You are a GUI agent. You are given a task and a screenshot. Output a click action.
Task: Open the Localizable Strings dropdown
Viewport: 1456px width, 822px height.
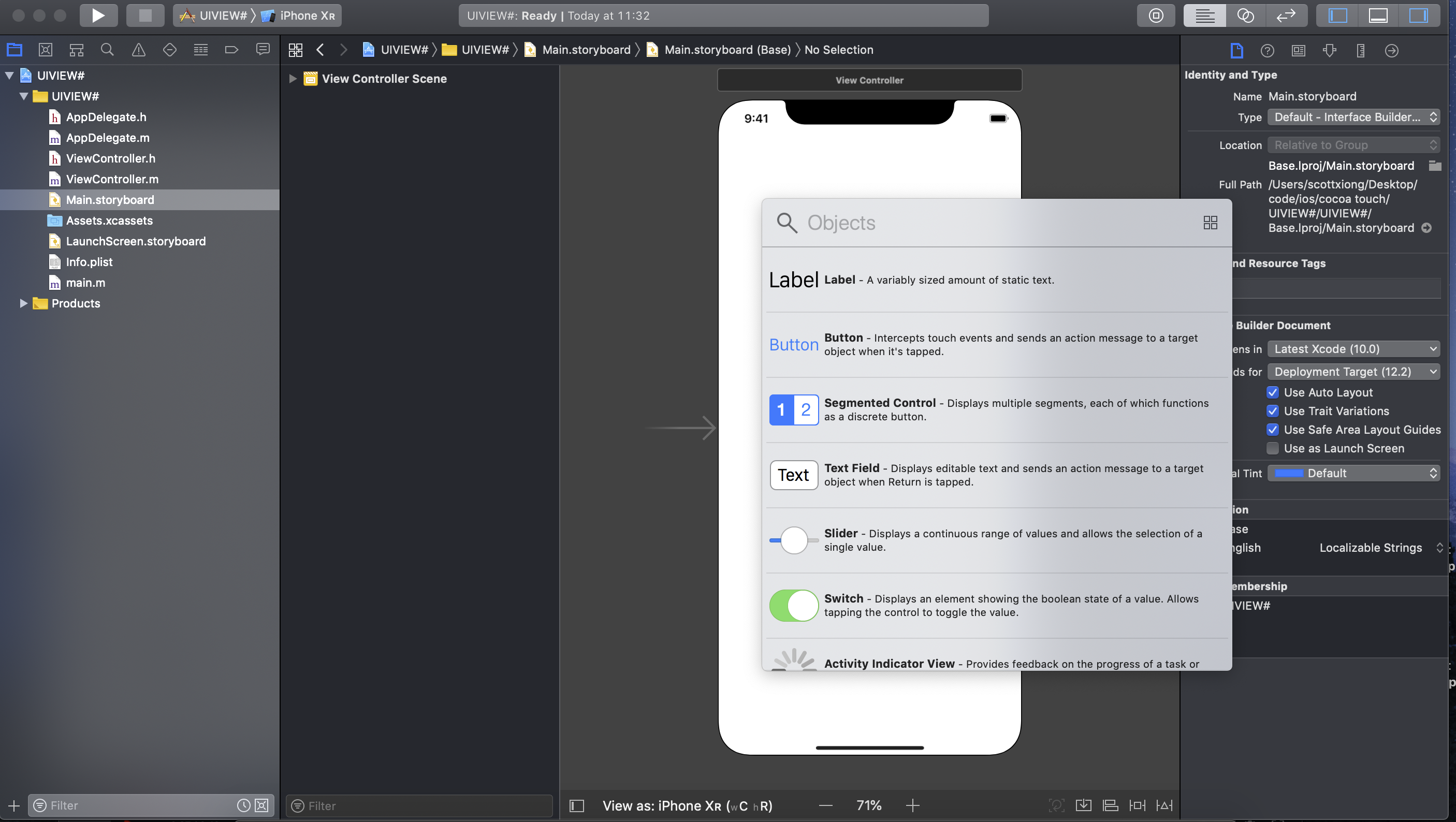click(1381, 548)
